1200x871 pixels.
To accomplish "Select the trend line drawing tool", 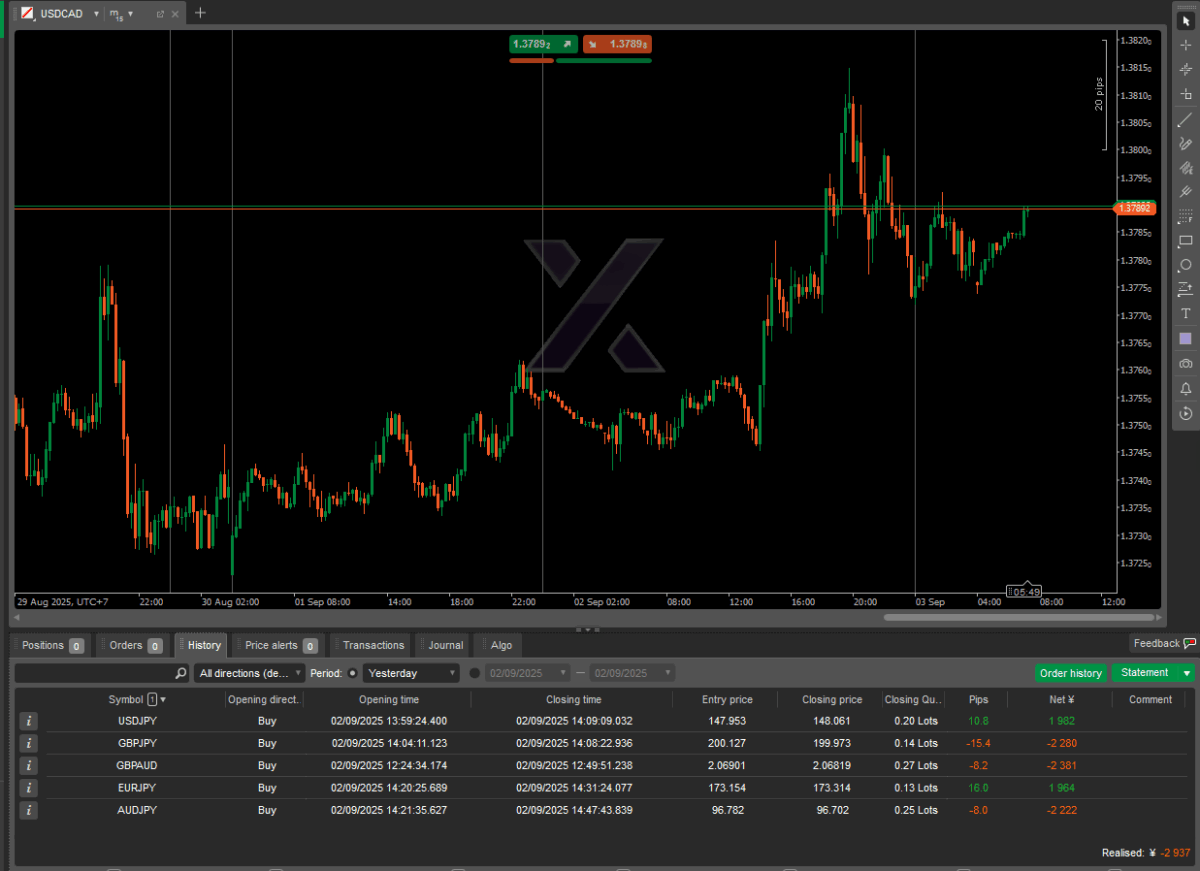I will [x=1186, y=119].
